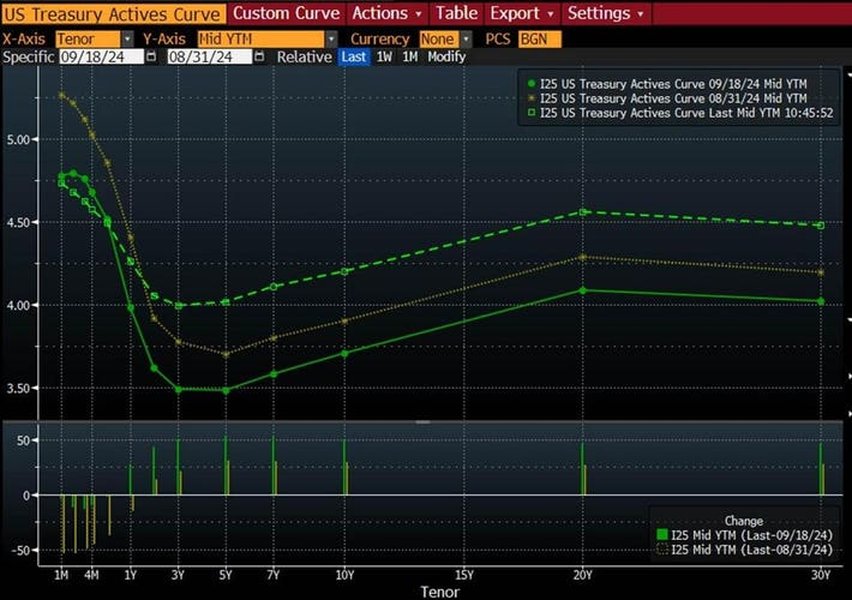Click the 5Y change bar in lower panel
Screen dimensions: 852x600
coord(227,465)
